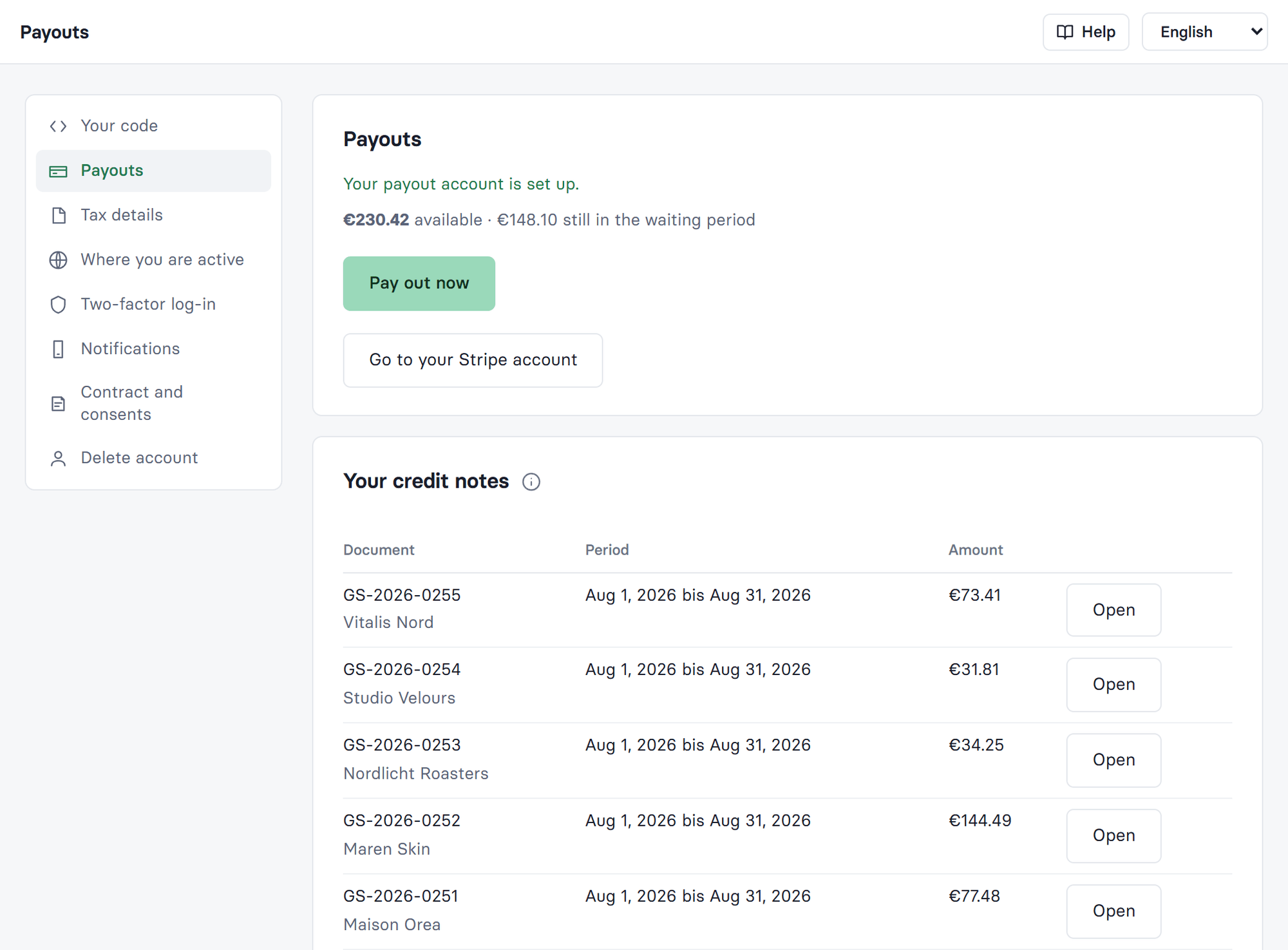Click the €230.42 available balance text
This screenshot has height=950, width=1288.
[412, 220]
